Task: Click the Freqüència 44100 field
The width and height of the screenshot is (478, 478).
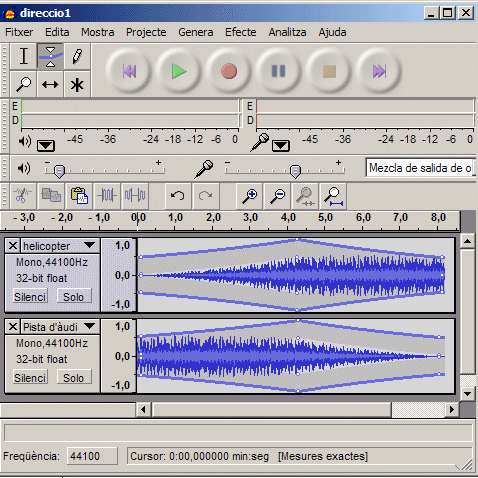Action: 92,456
